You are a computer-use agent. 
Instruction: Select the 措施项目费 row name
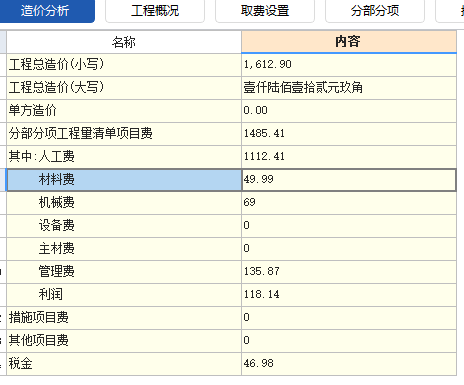pyautogui.click(x=124, y=318)
